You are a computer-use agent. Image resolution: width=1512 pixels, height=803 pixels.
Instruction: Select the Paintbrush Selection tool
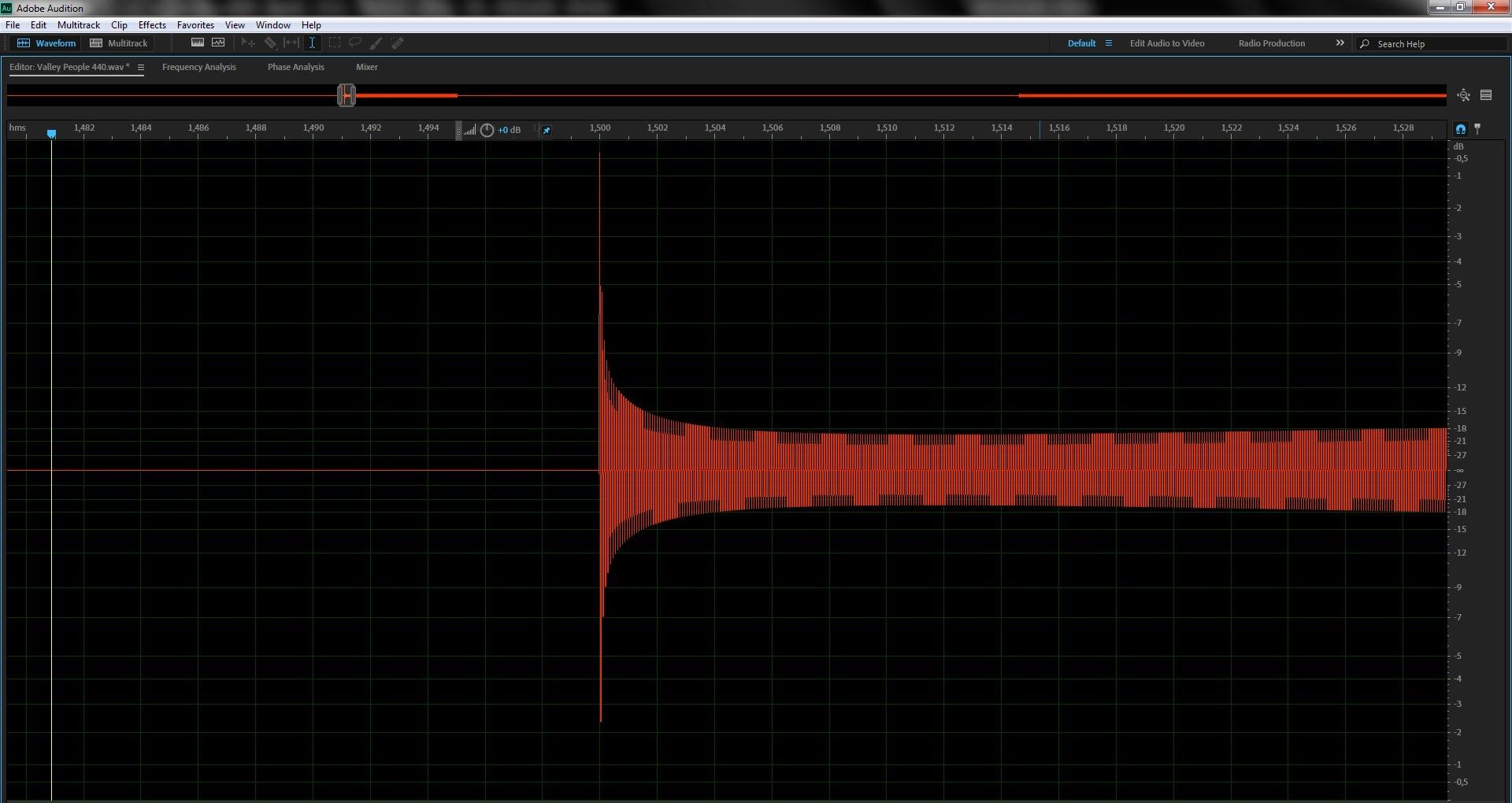click(376, 43)
